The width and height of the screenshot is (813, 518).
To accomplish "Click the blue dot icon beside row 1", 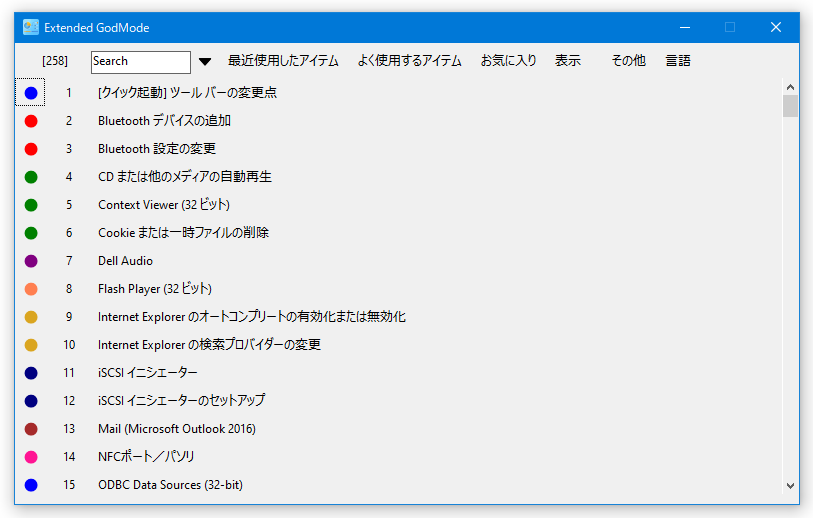I will 31,93.
